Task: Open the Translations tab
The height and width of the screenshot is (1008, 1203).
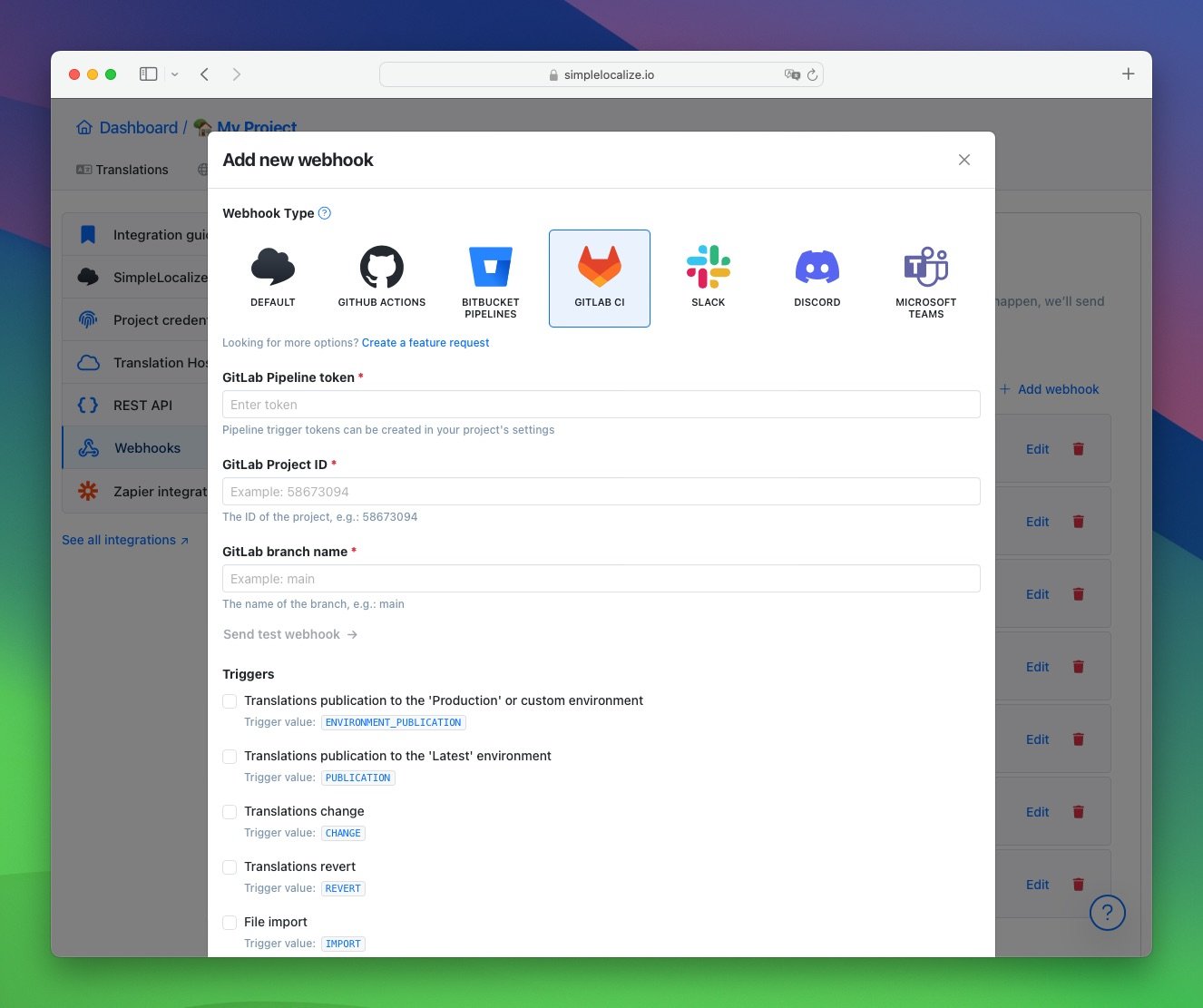Action: (122, 170)
